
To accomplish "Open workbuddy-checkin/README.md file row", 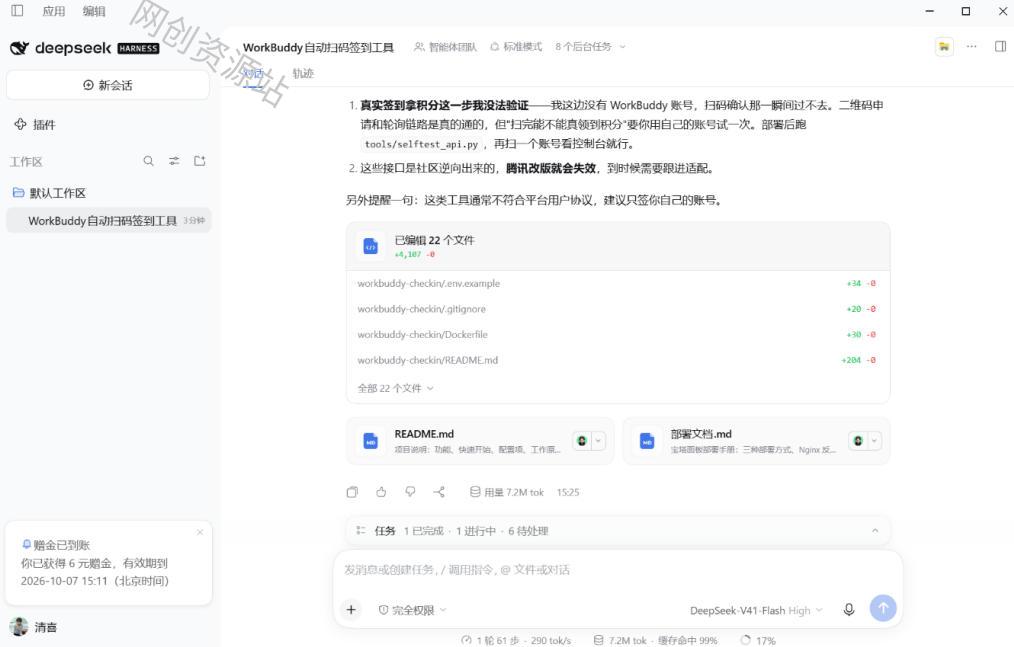I will coord(617,360).
